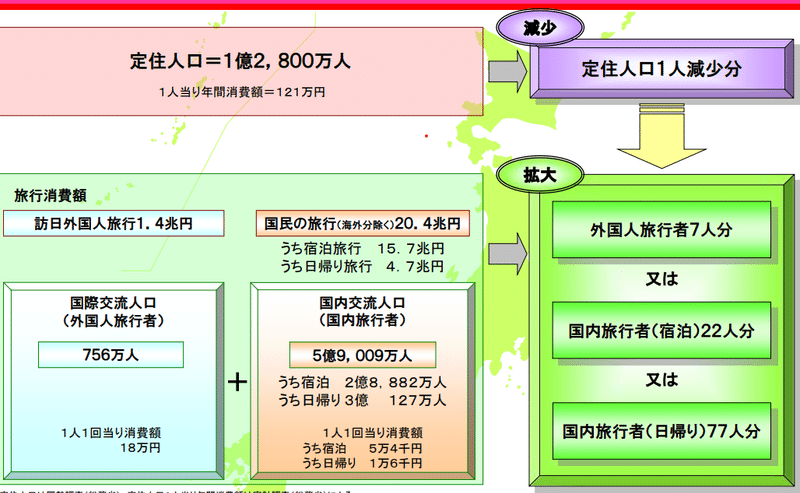The height and width of the screenshot is (493, 800).
Task: Click the purple 減少 oval label
Action: pyautogui.click(x=540, y=28)
